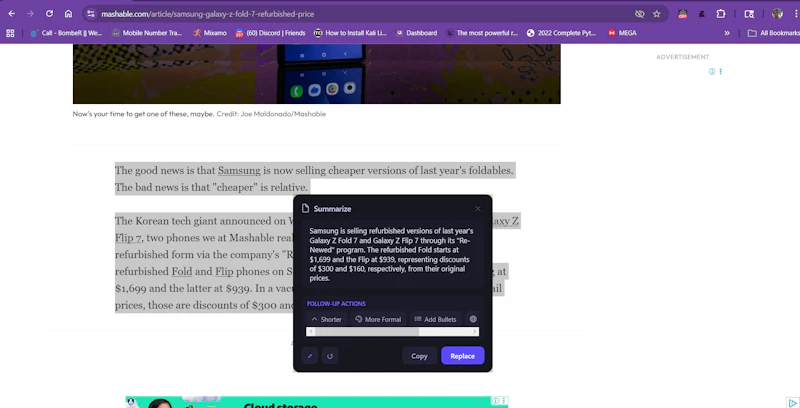800x408 pixels.
Task: Open the 2022 Complete Pyt... bookmark
Action: pyautogui.click(x=561, y=33)
